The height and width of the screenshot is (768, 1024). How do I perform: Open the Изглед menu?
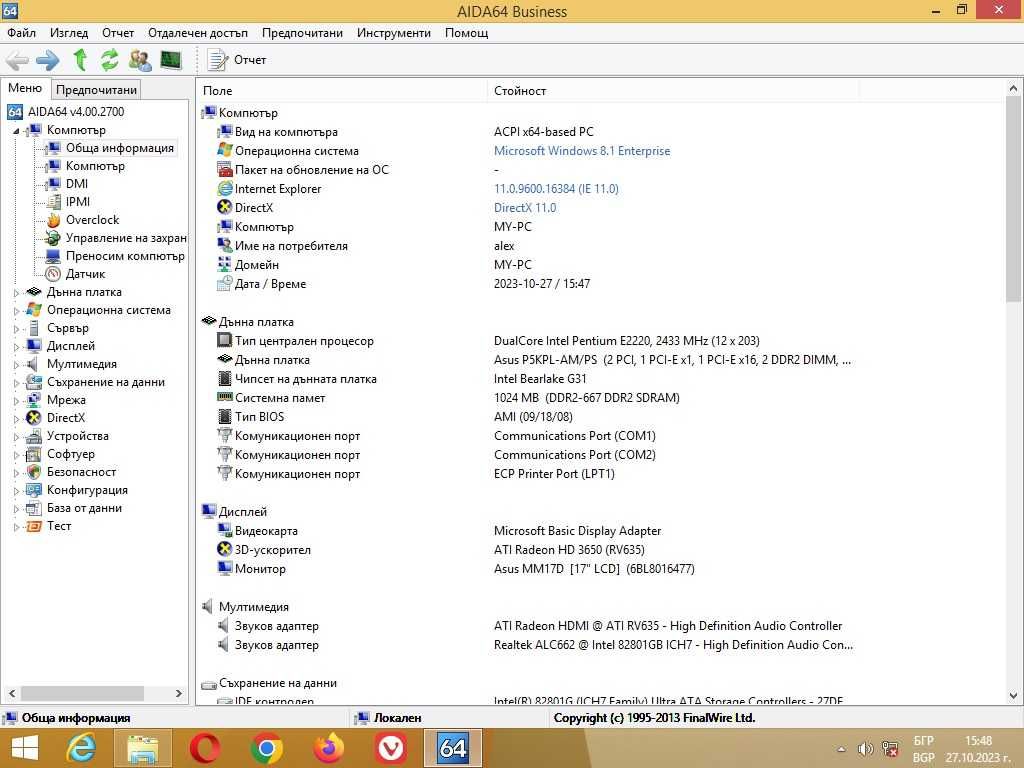pyautogui.click(x=69, y=33)
